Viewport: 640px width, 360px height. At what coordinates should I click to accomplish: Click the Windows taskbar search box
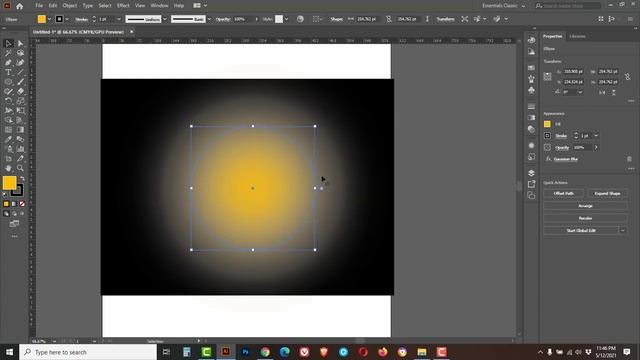click(88, 352)
